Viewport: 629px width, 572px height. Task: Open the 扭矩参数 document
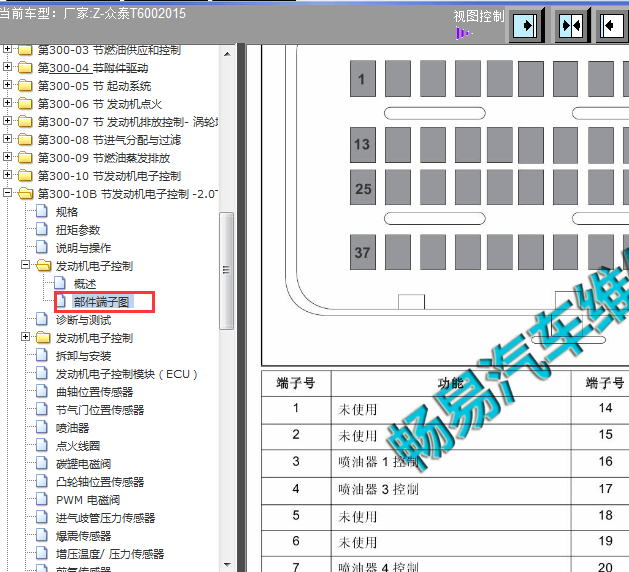tap(78, 230)
